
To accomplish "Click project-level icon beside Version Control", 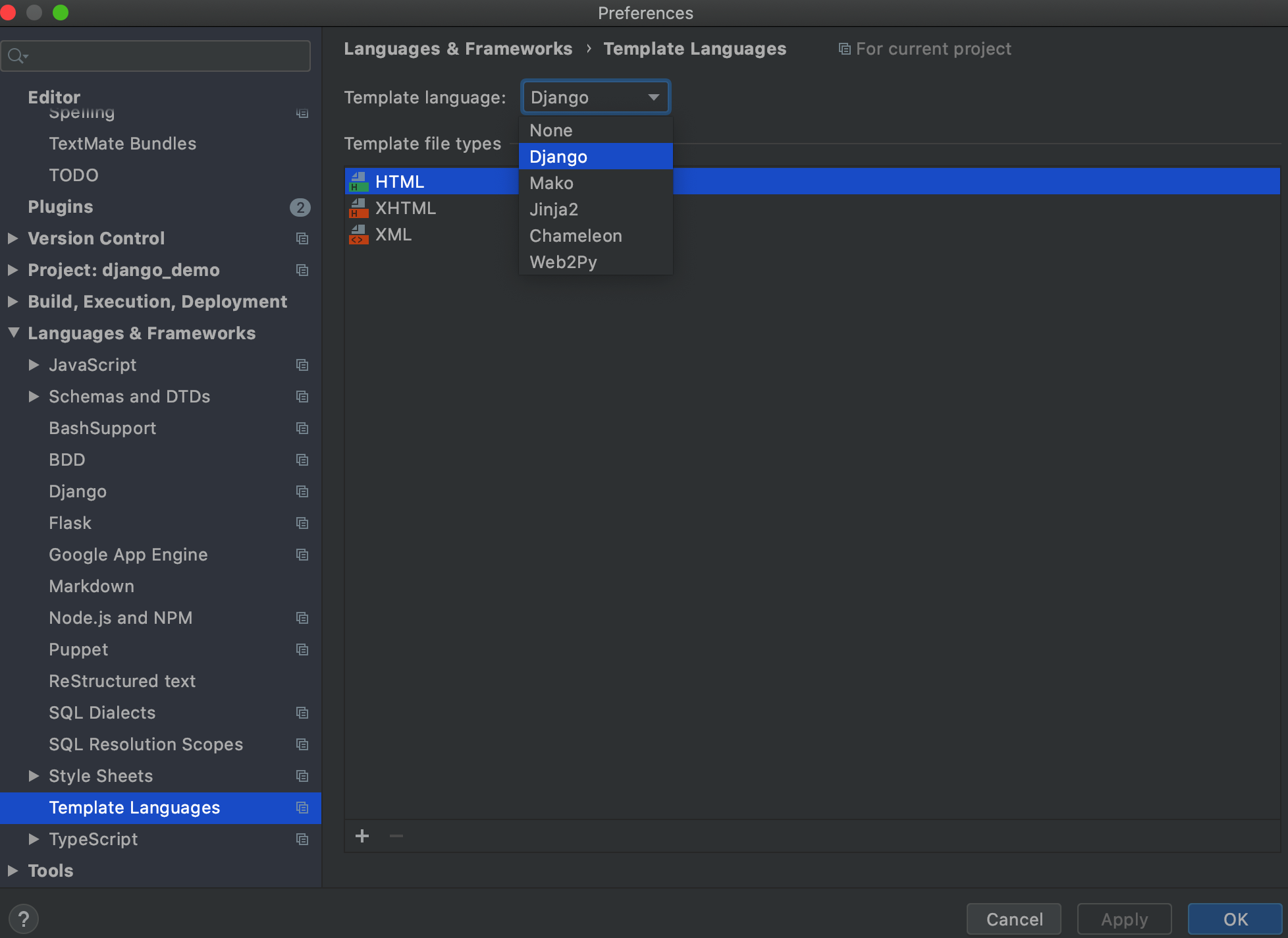I will coord(302,238).
